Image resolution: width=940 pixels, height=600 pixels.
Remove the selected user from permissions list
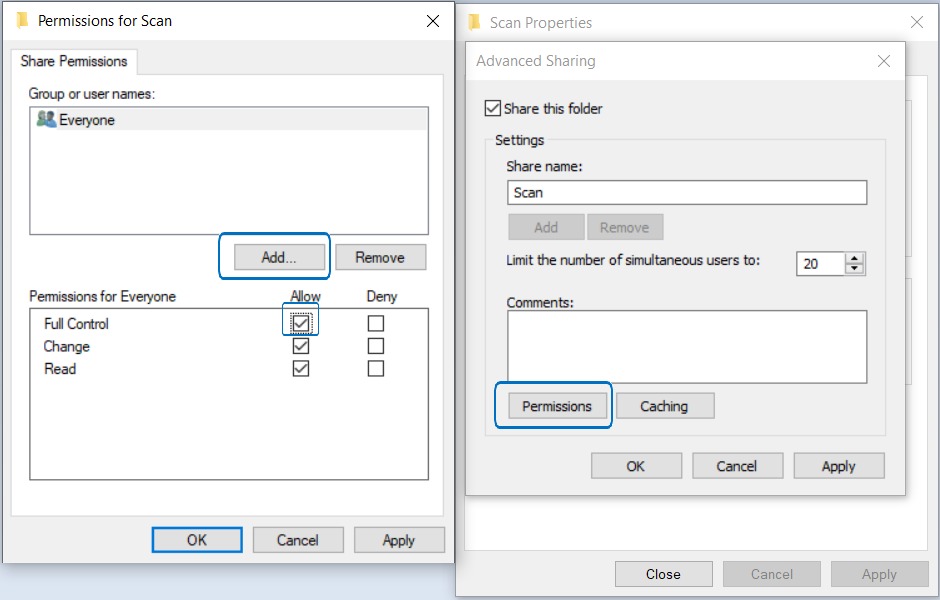click(380, 257)
